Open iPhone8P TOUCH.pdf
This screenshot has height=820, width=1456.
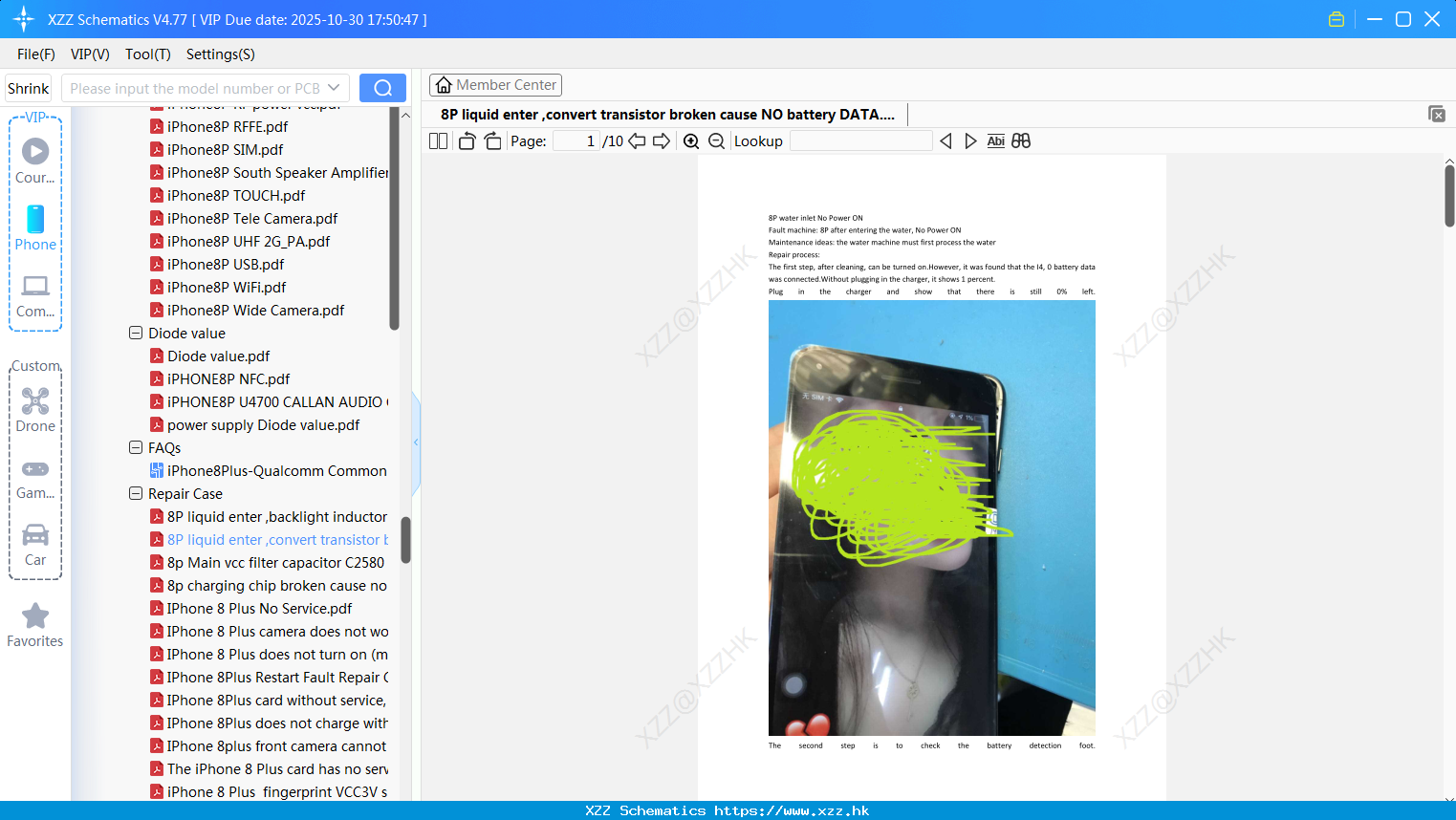click(236, 195)
